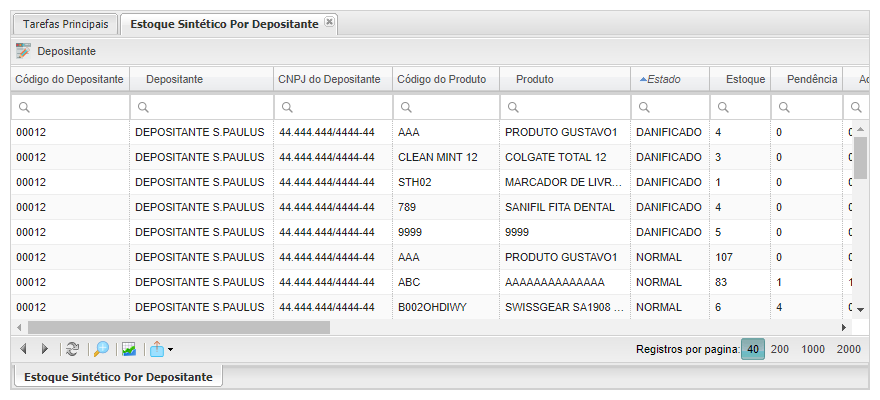Image resolution: width=880 pixels, height=400 pixels.
Task: Set 200 records per page
Action: (779, 349)
